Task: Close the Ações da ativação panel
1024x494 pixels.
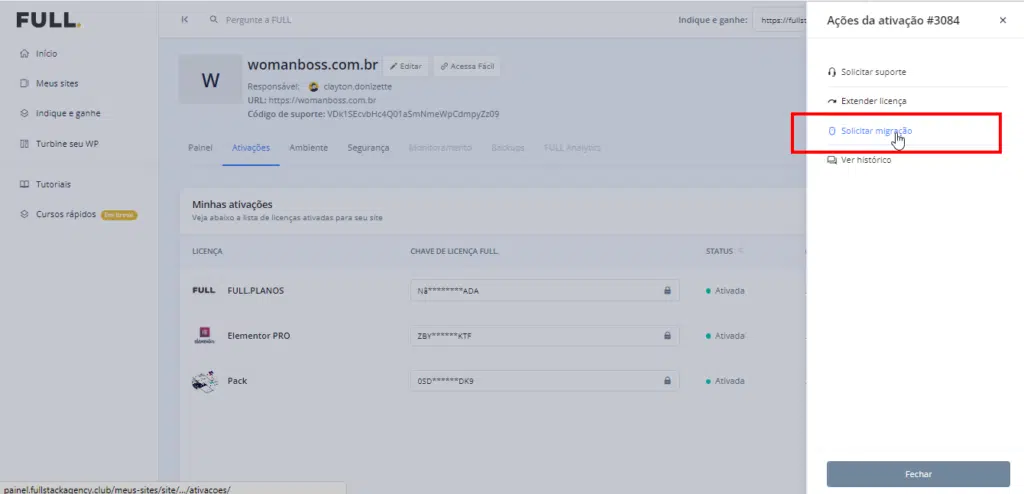Action: tap(1003, 20)
